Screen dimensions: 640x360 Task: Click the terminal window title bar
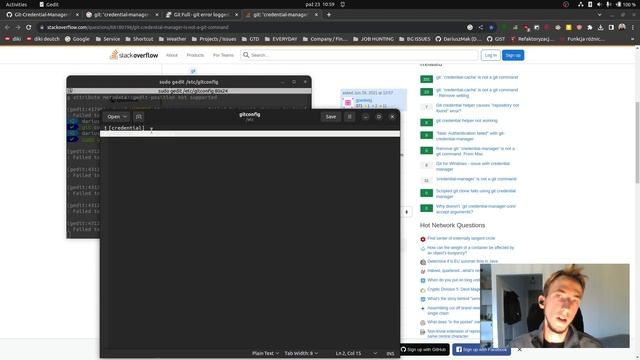(189, 82)
